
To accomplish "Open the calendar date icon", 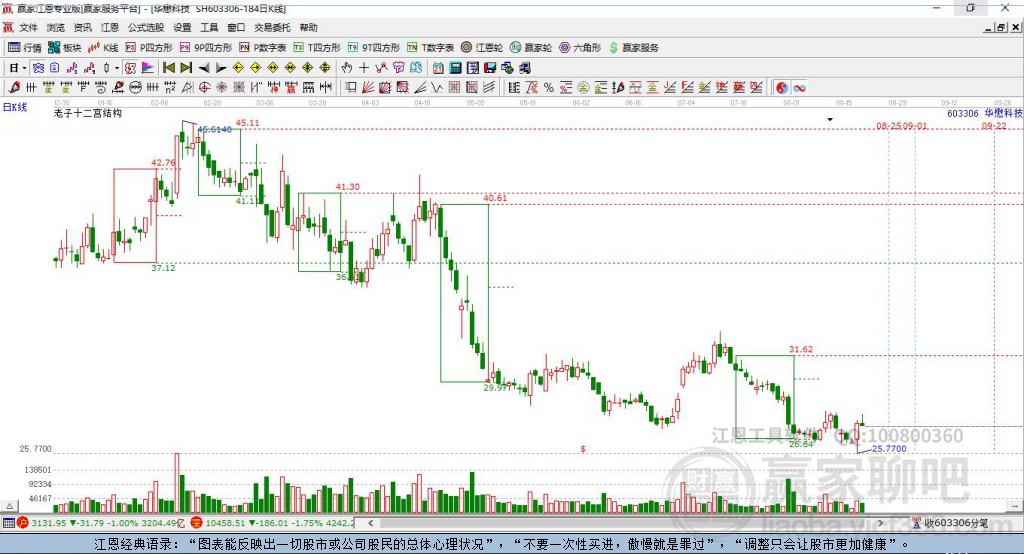I will point(438,68).
